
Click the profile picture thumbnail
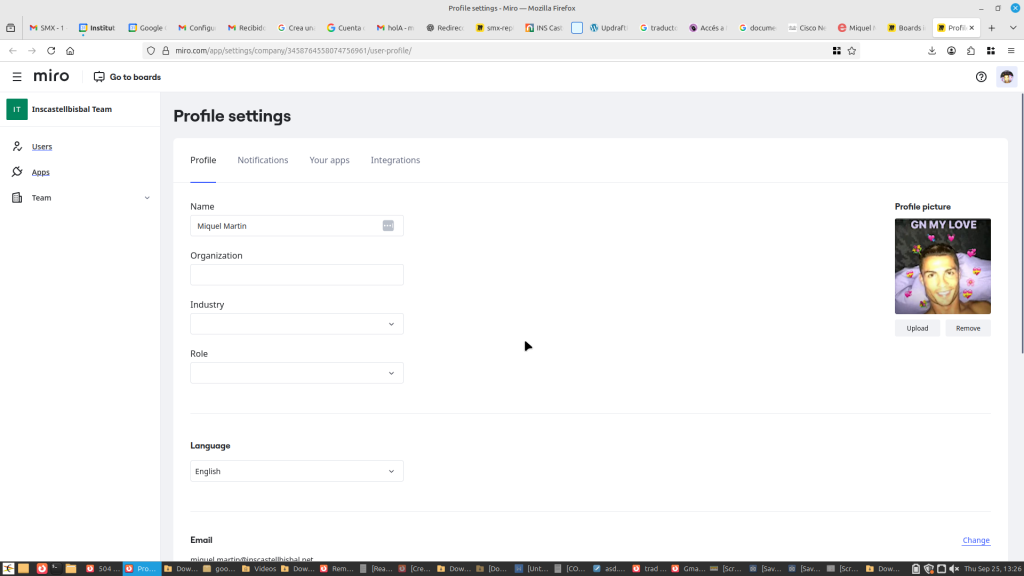pos(942,266)
